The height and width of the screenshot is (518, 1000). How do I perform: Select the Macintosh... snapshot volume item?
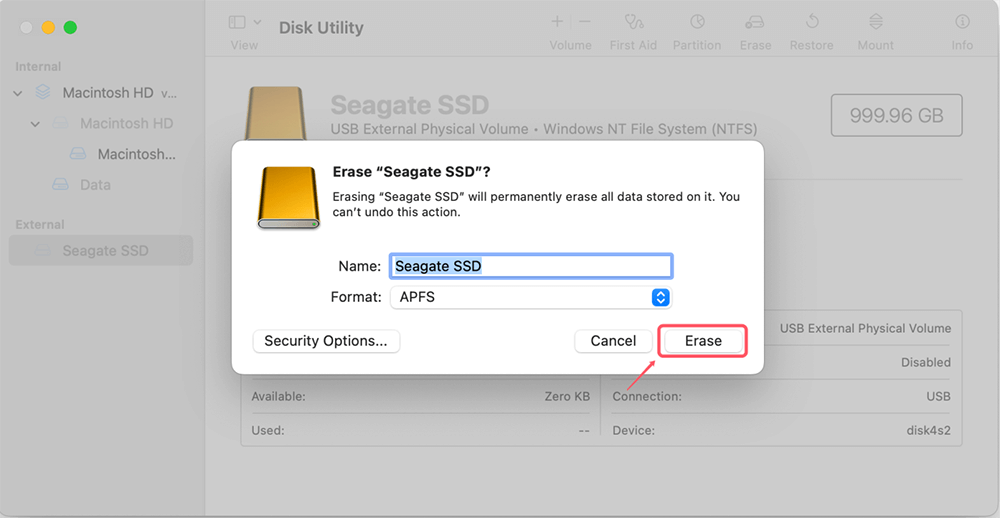[x=136, y=154]
